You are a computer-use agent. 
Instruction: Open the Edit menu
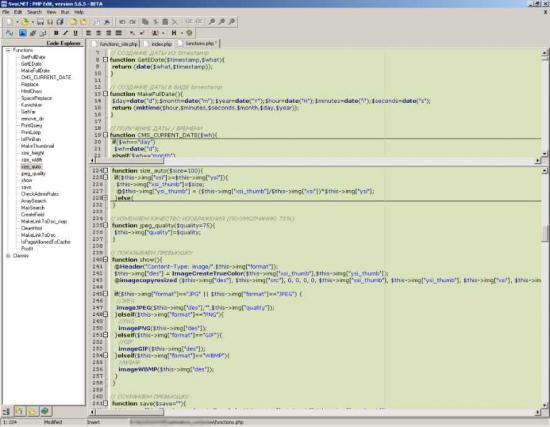point(18,12)
